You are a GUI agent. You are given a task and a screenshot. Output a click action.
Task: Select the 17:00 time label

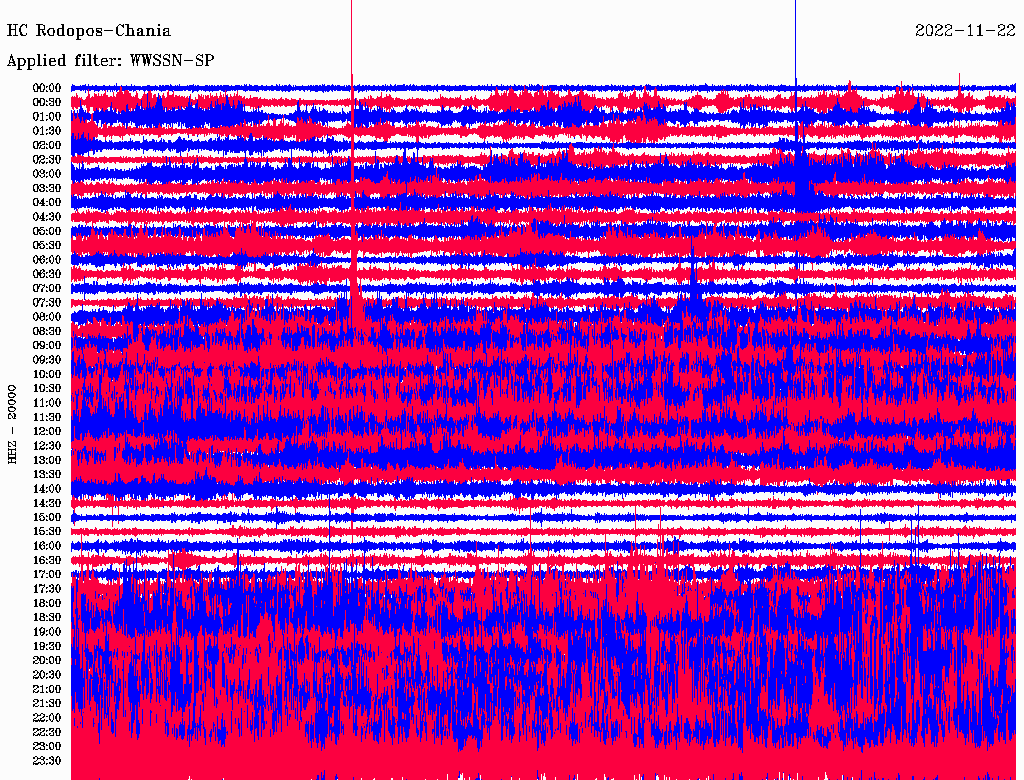pyautogui.click(x=47, y=575)
